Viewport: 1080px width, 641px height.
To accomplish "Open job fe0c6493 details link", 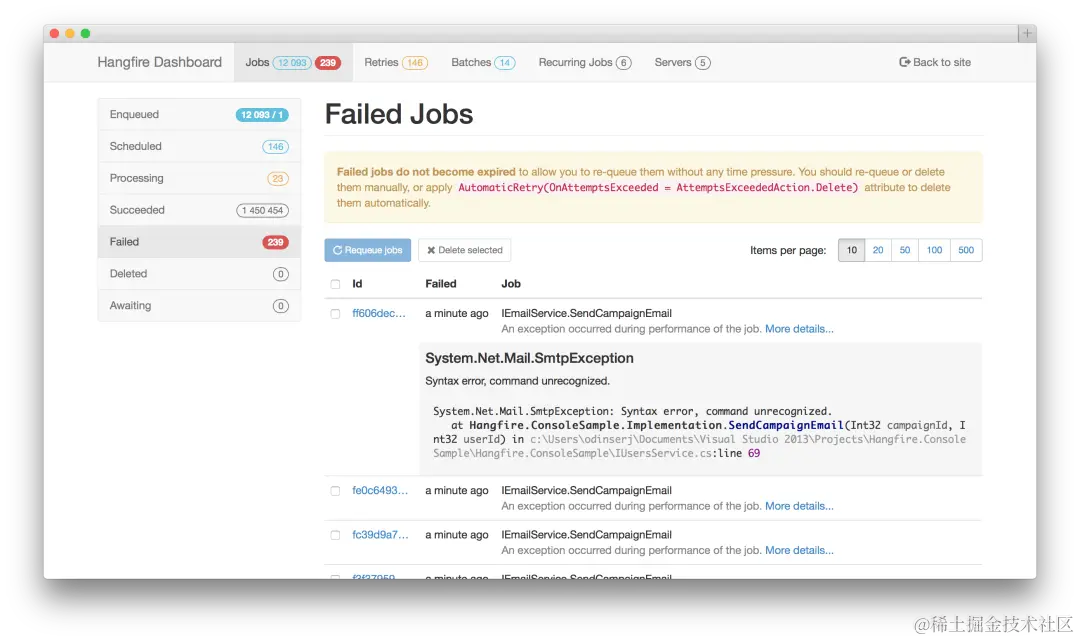I will click(x=380, y=490).
